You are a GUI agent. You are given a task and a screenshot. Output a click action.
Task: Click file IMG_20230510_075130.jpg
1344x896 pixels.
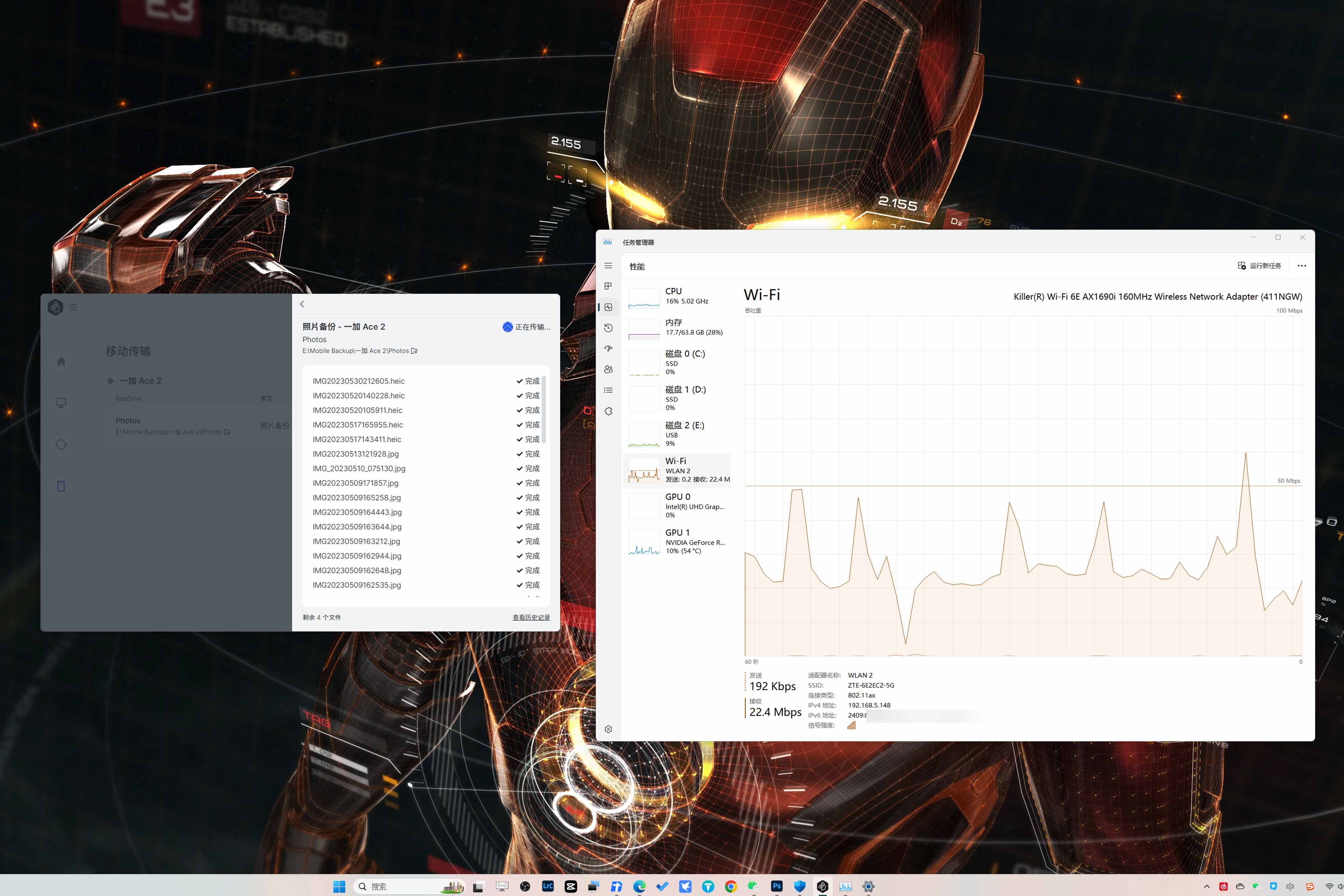(x=359, y=468)
